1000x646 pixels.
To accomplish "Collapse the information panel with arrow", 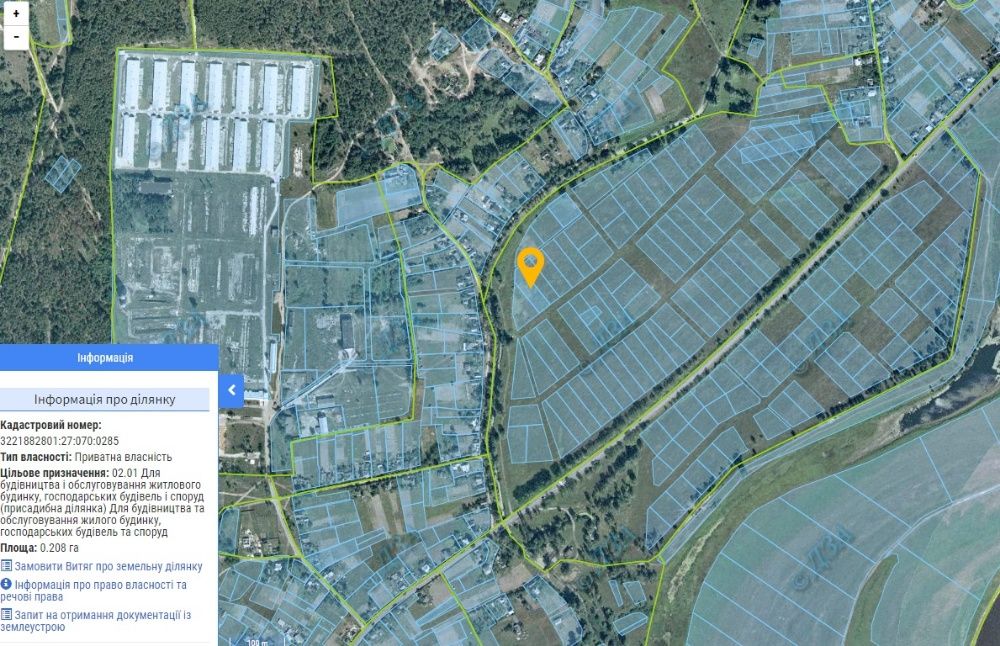I will [232, 390].
